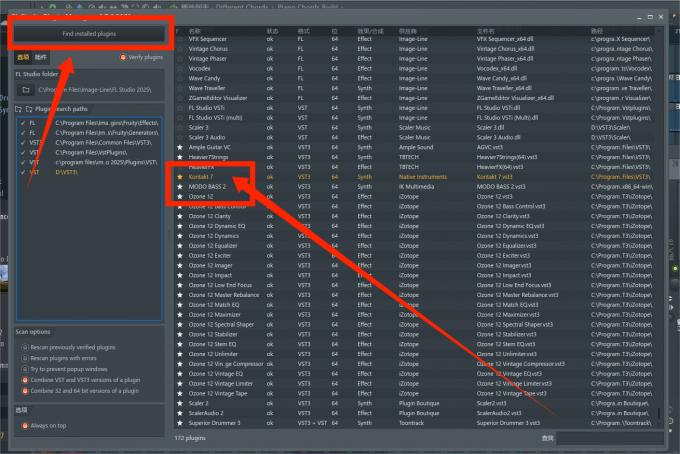Select the Ozone 12 Low End Focus row
Viewport: 680px width, 454px height.
point(415,285)
